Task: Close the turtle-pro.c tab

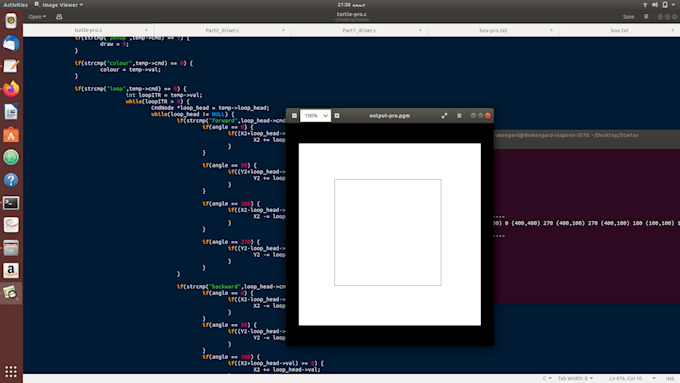Action: pos(147,30)
